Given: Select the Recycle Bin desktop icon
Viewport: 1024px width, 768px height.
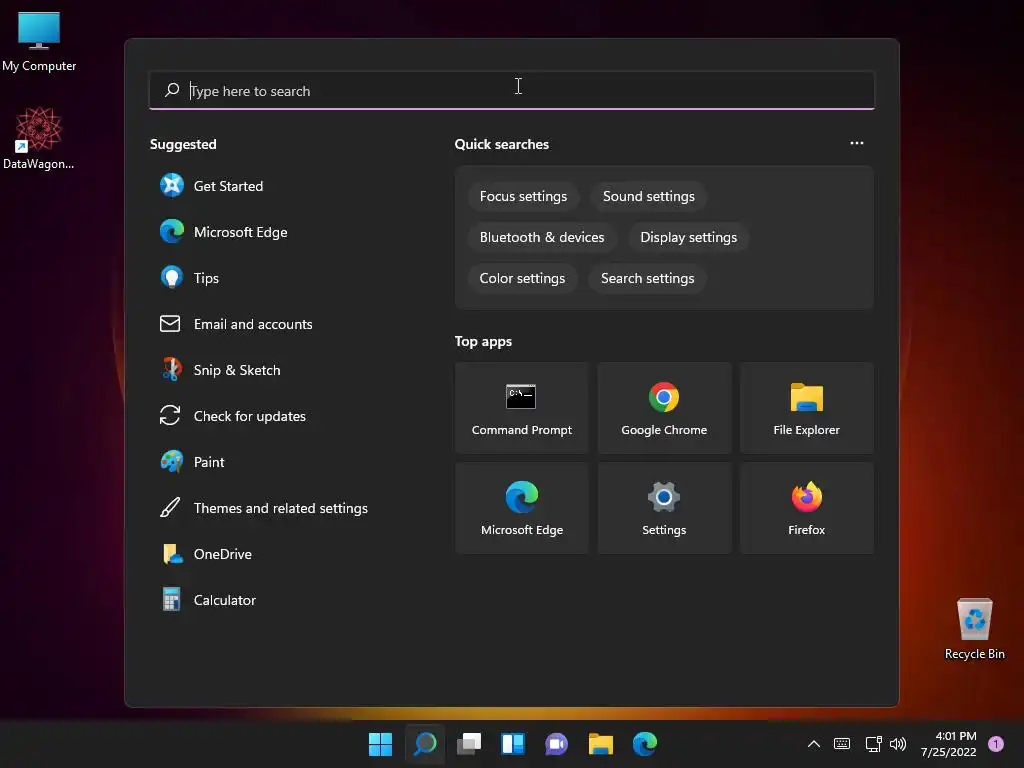Looking at the screenshot, I should (x=974, y=629).
